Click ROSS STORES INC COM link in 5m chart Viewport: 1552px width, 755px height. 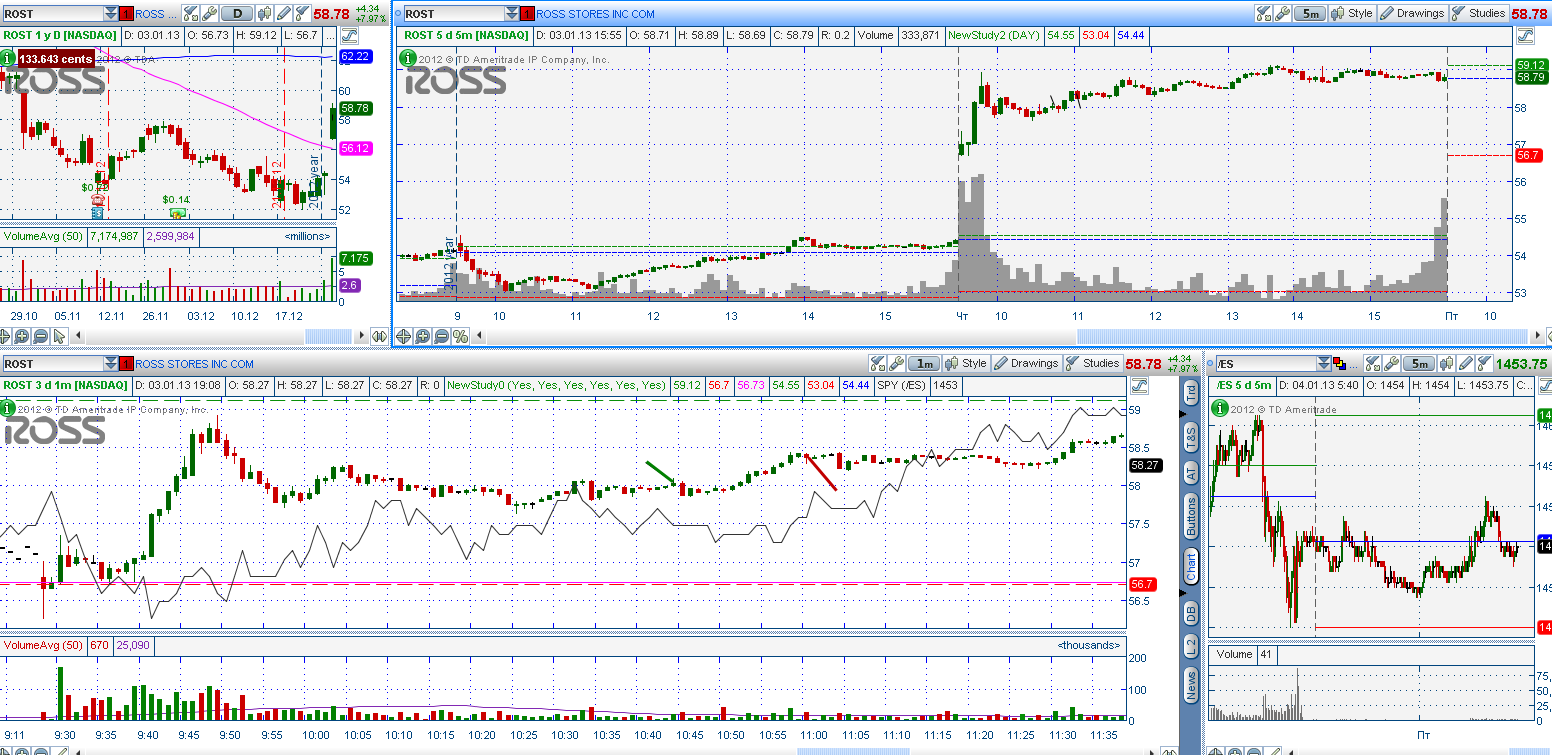click(x=596, y=14)
